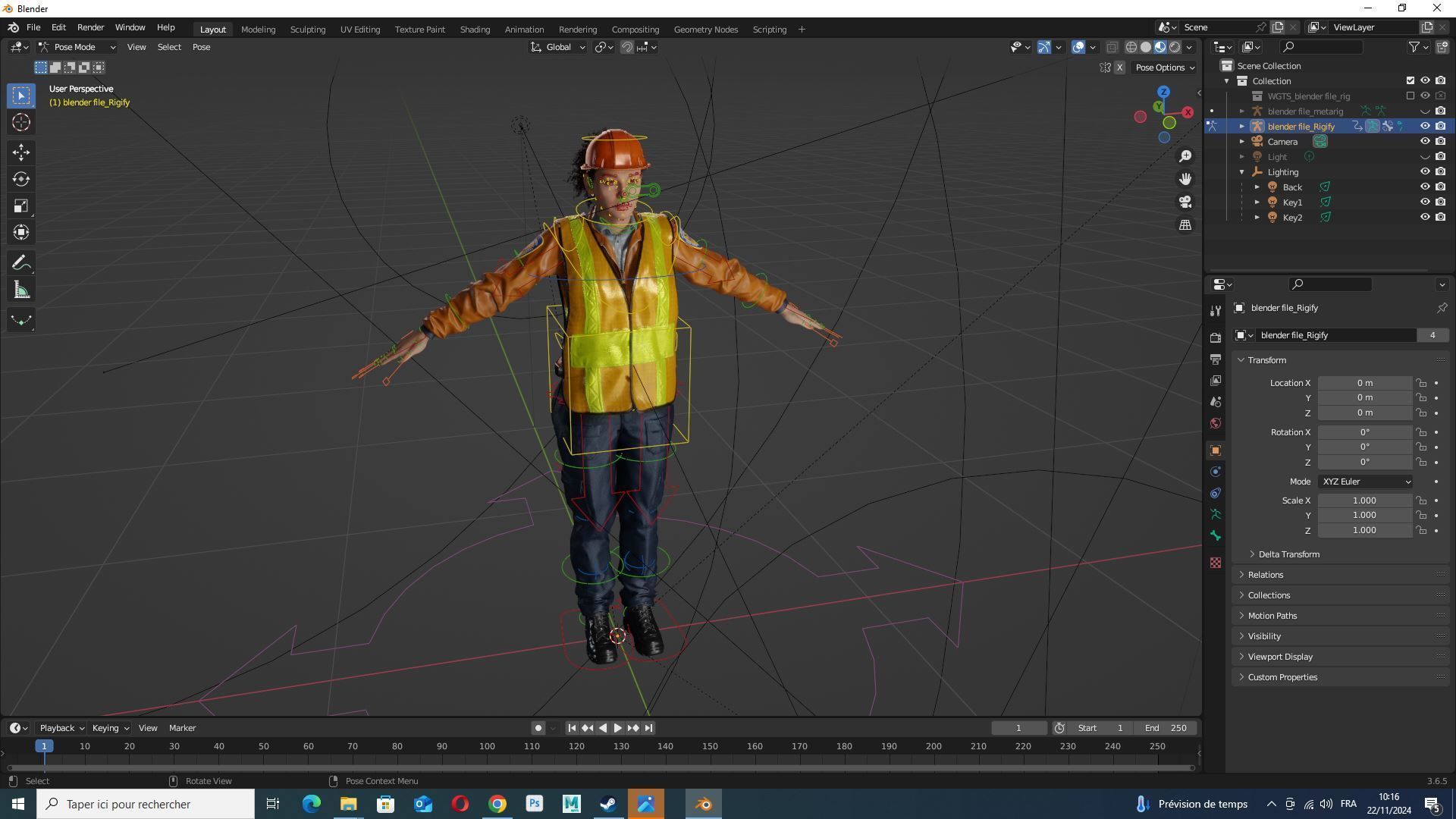This screenshot has height=819, width=1456.
Task: Open the Output properties tab
Action: [1216, 359]
